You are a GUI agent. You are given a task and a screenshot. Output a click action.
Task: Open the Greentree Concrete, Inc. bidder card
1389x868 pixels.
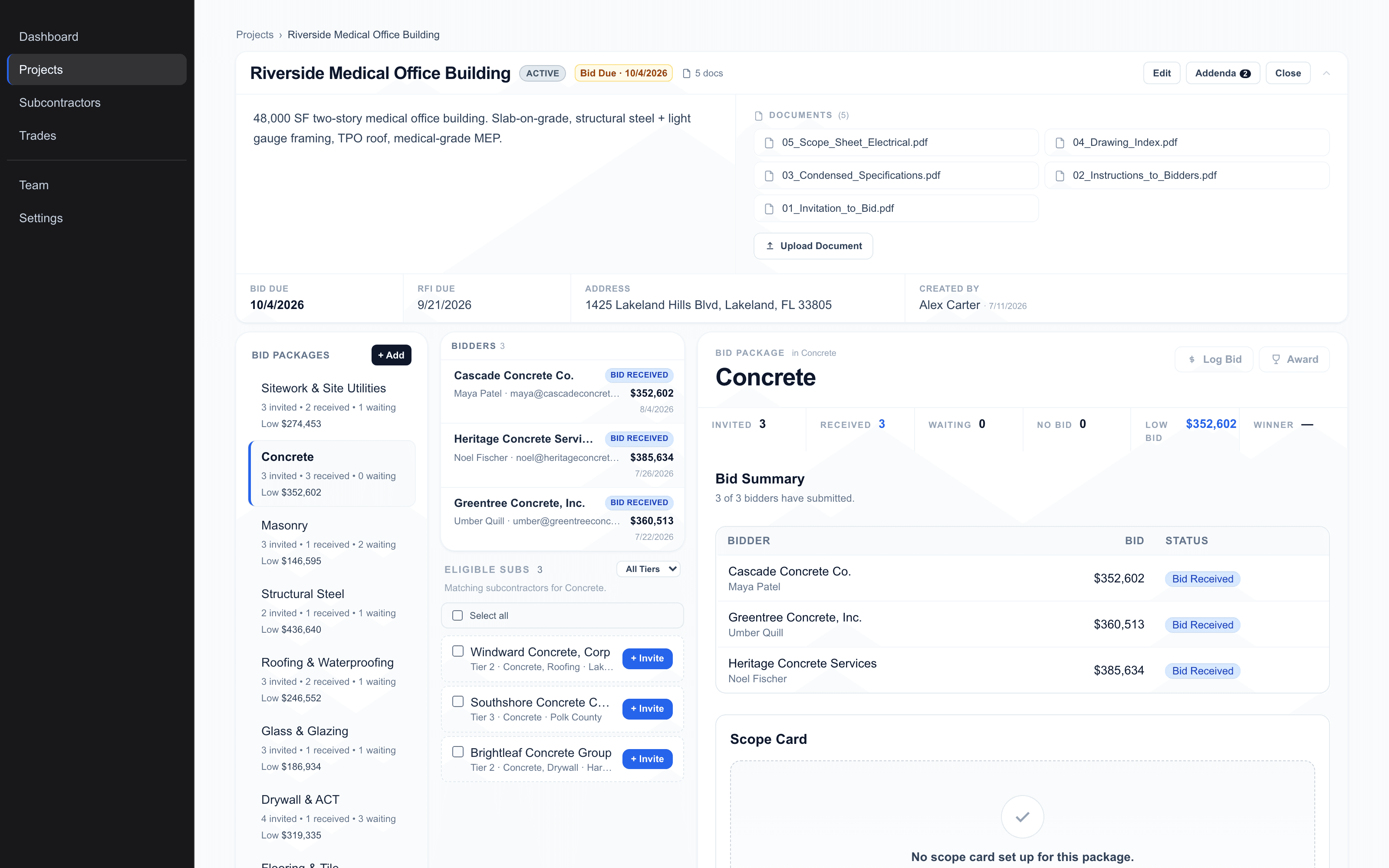[x=563, y=519]
